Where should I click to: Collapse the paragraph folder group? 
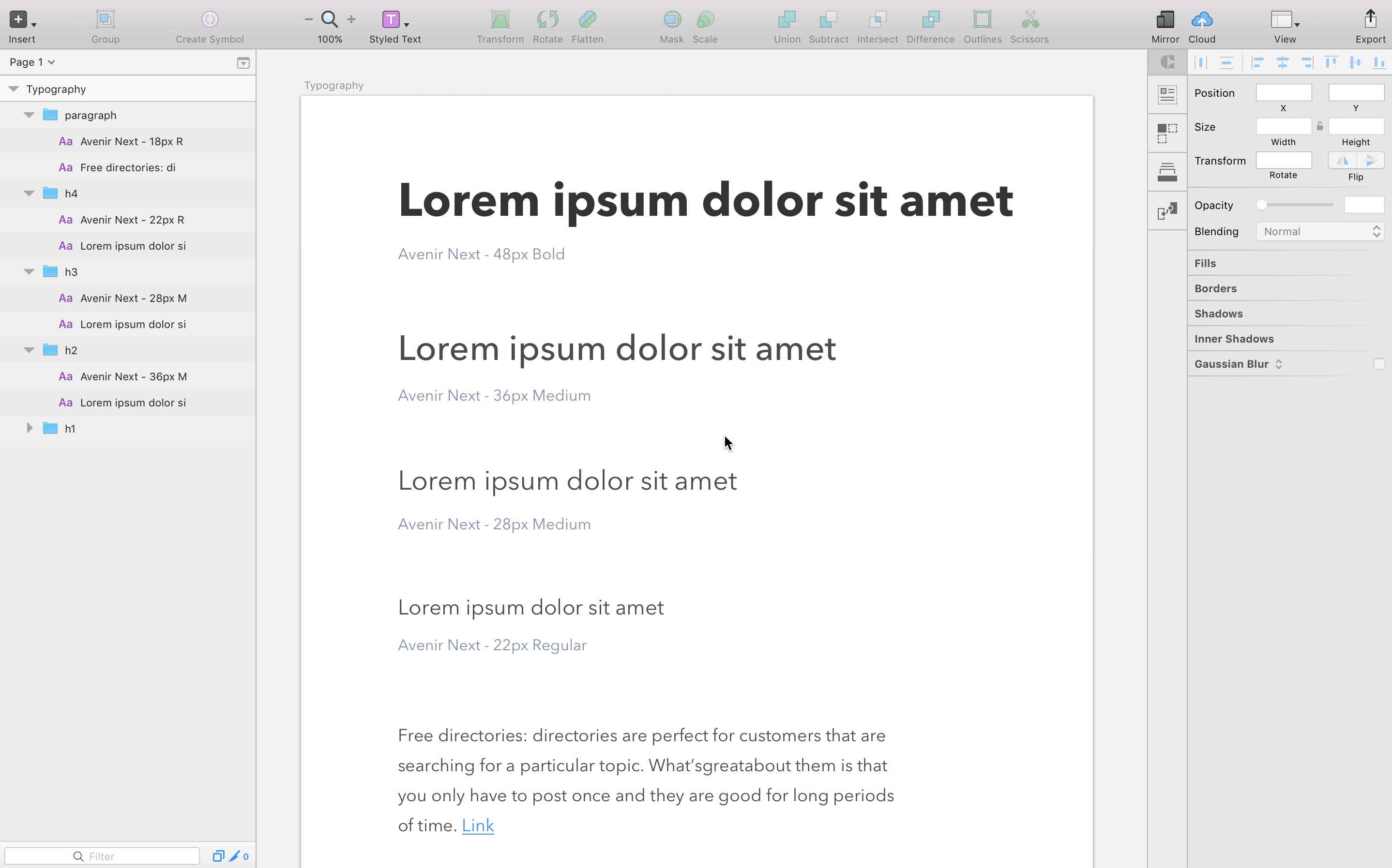pos(30,115)
